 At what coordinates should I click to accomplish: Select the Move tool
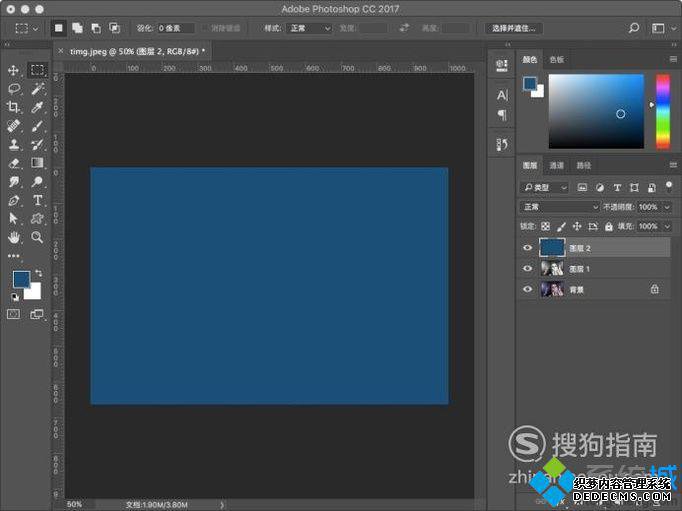pos(13,70)
